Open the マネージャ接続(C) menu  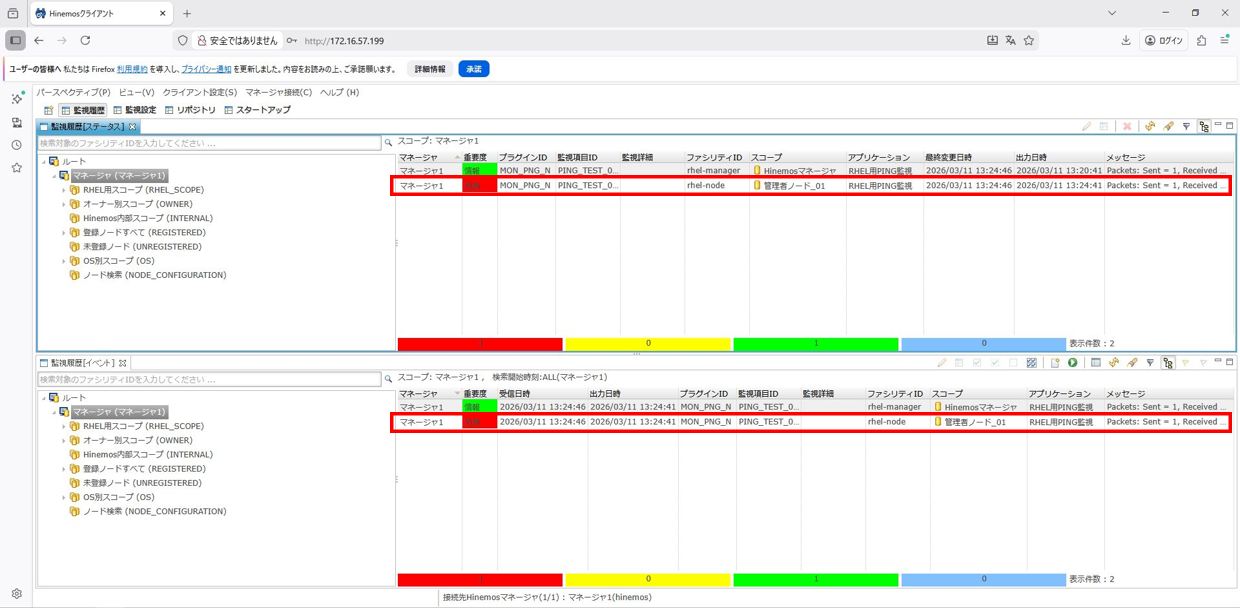(278, 92)
